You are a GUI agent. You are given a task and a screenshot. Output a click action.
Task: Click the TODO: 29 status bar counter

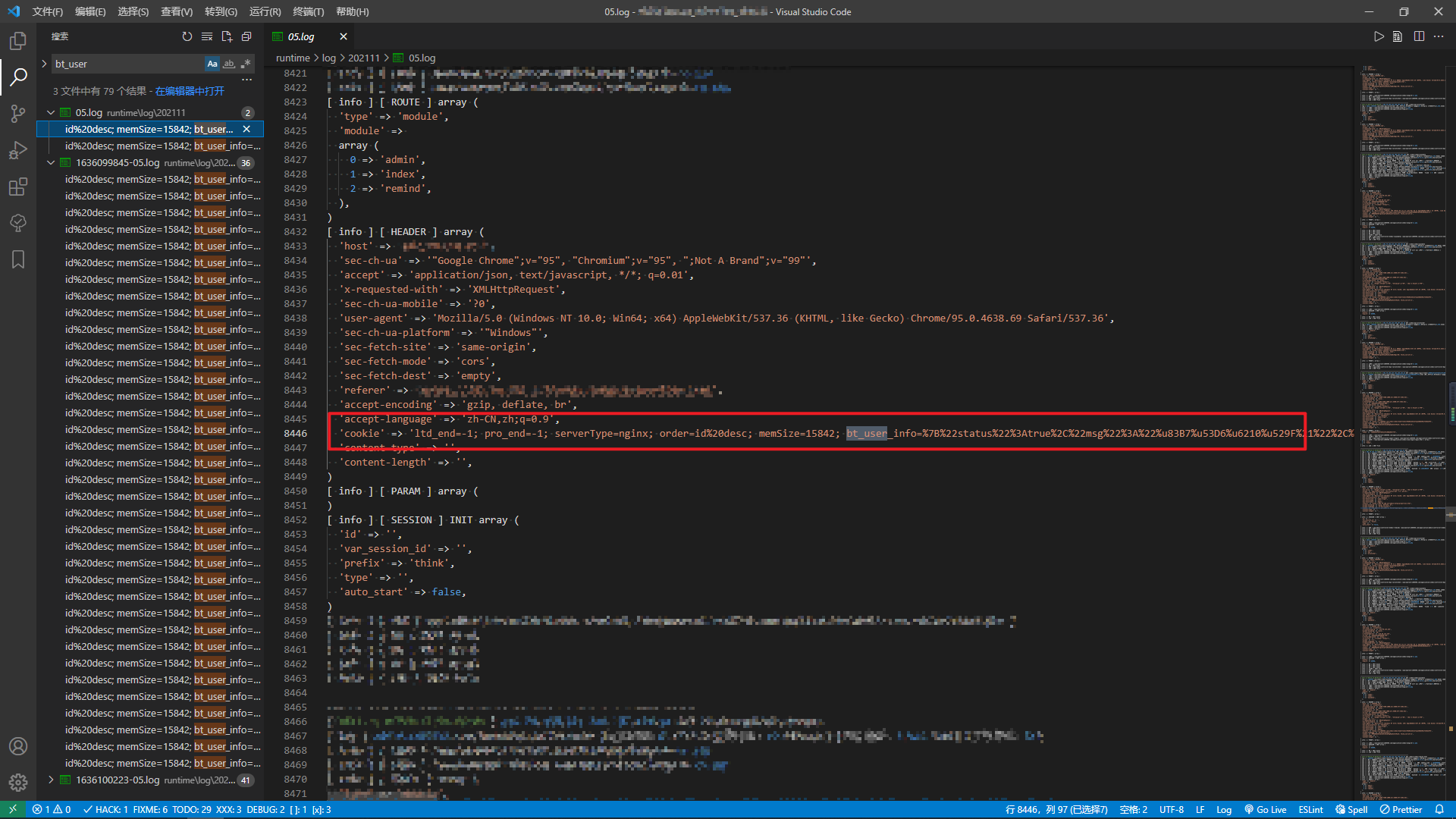(191, 809)
